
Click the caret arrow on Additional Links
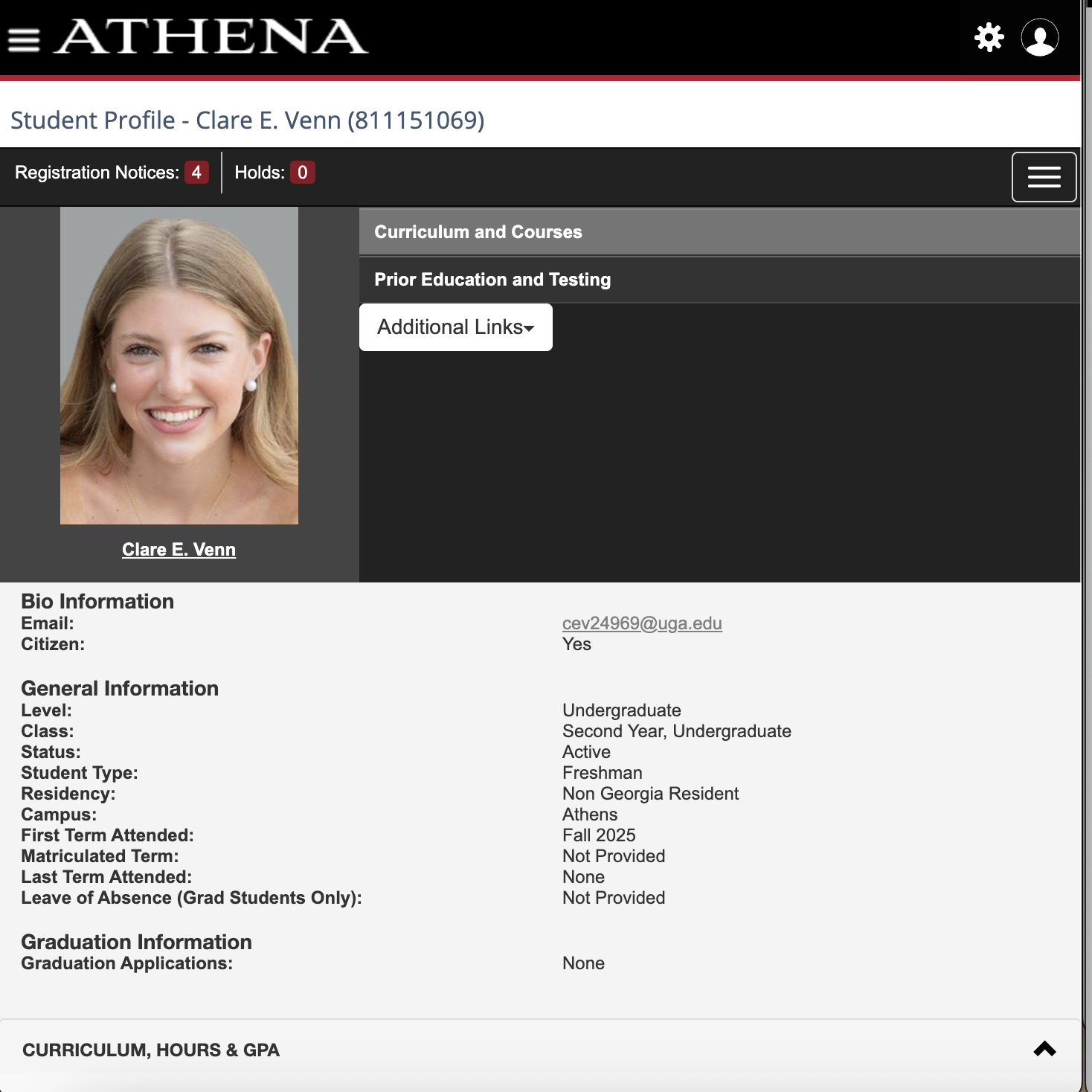tap(530, 329)
